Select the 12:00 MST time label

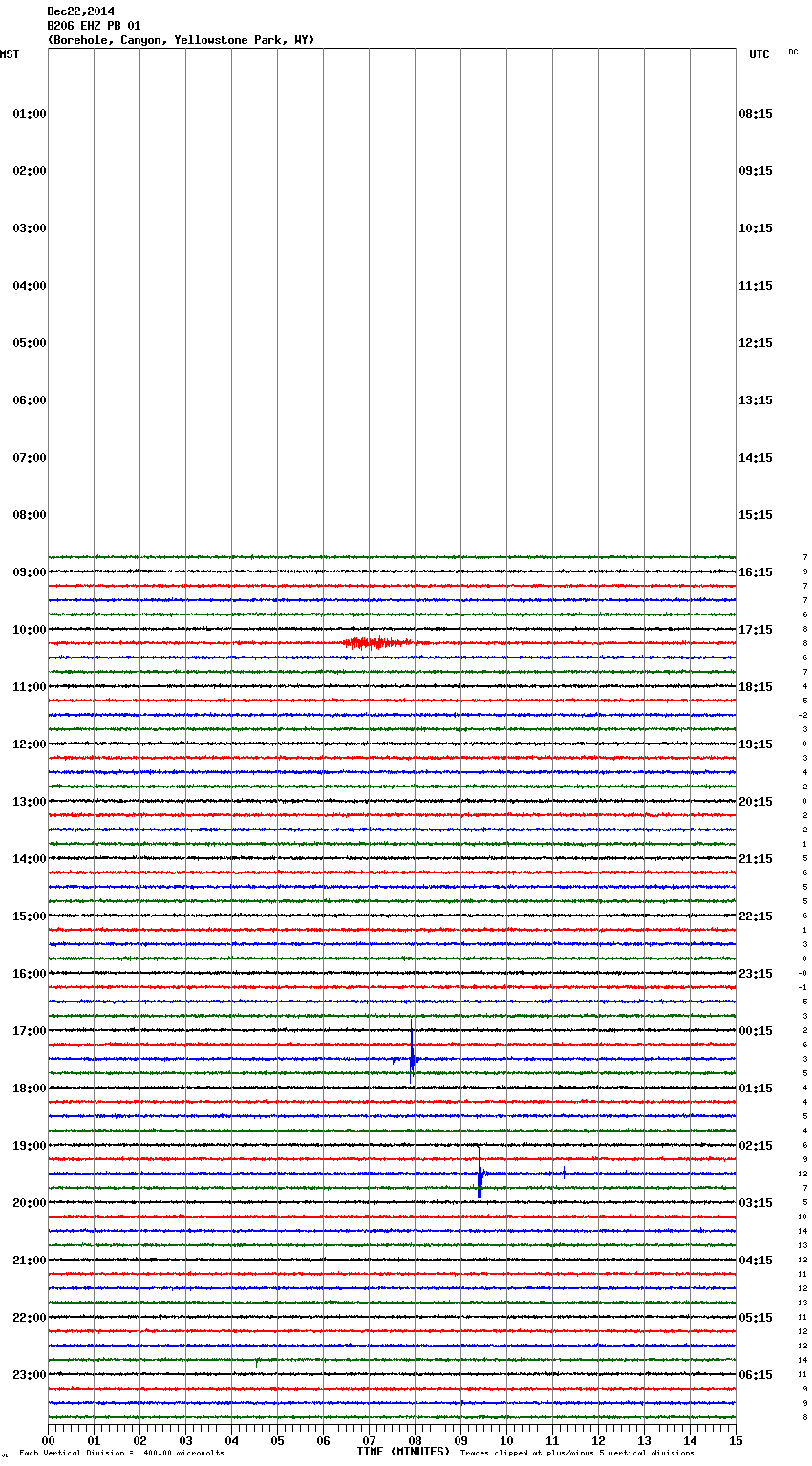(x=30, y=744)
